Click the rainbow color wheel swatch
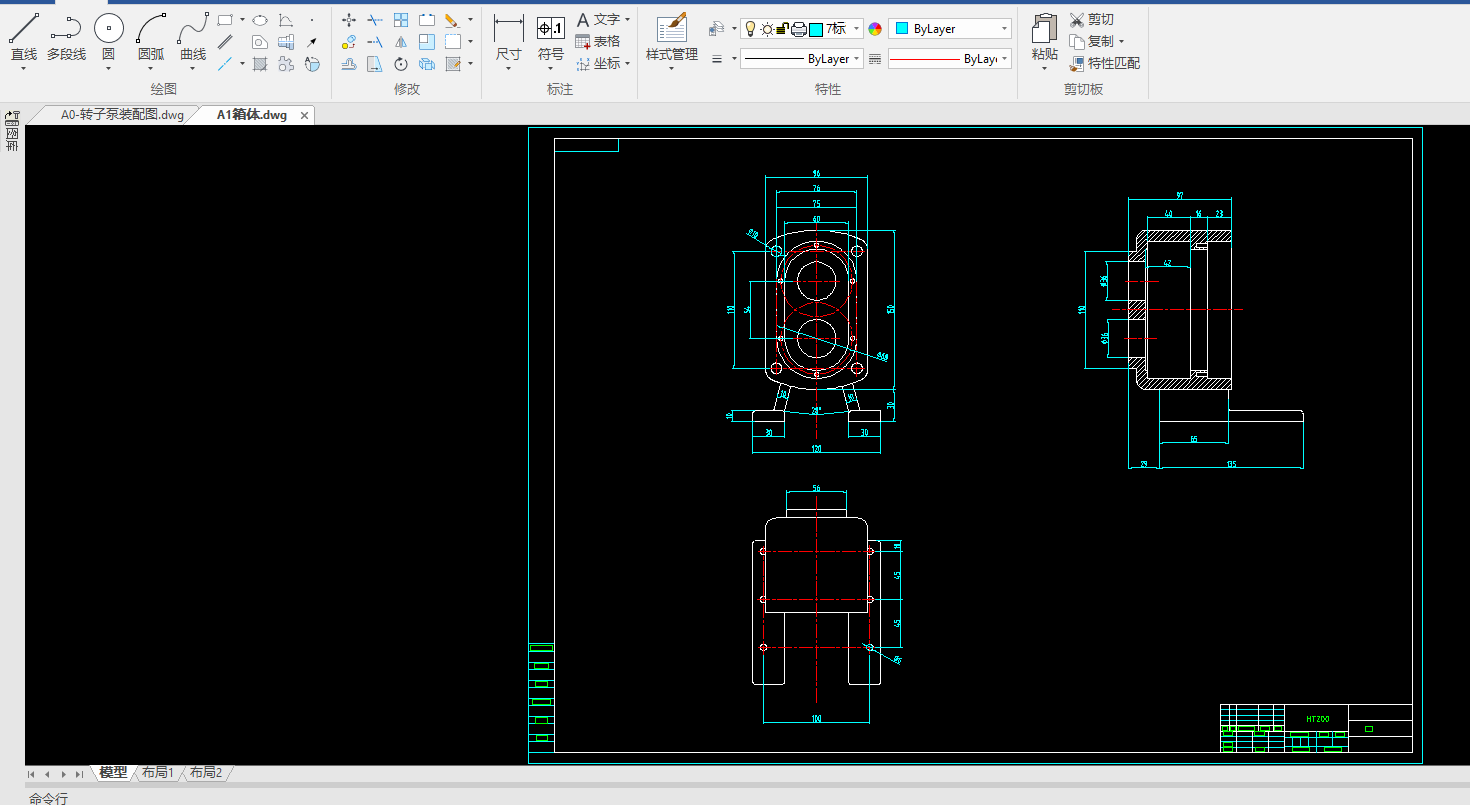This screenshot has height=805, width=1470. point(875,29)
